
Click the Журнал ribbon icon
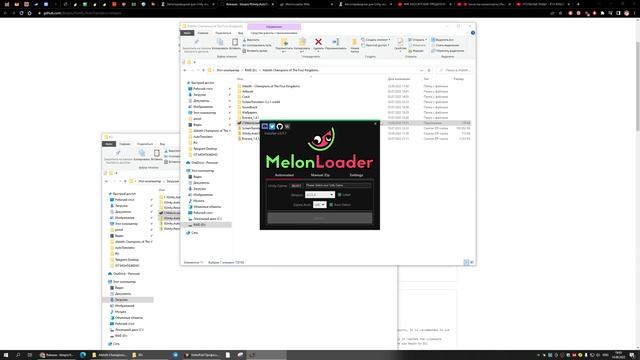416,51
